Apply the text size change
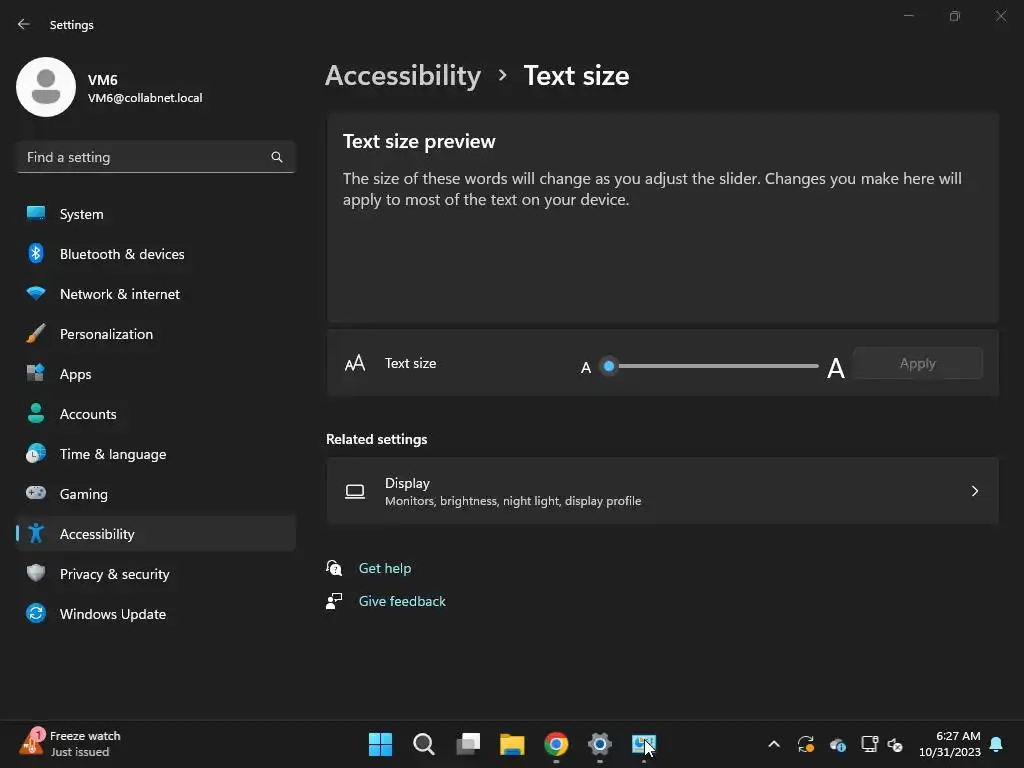Viewport: 1024px width, 768px height. click(x=918, y=363)
